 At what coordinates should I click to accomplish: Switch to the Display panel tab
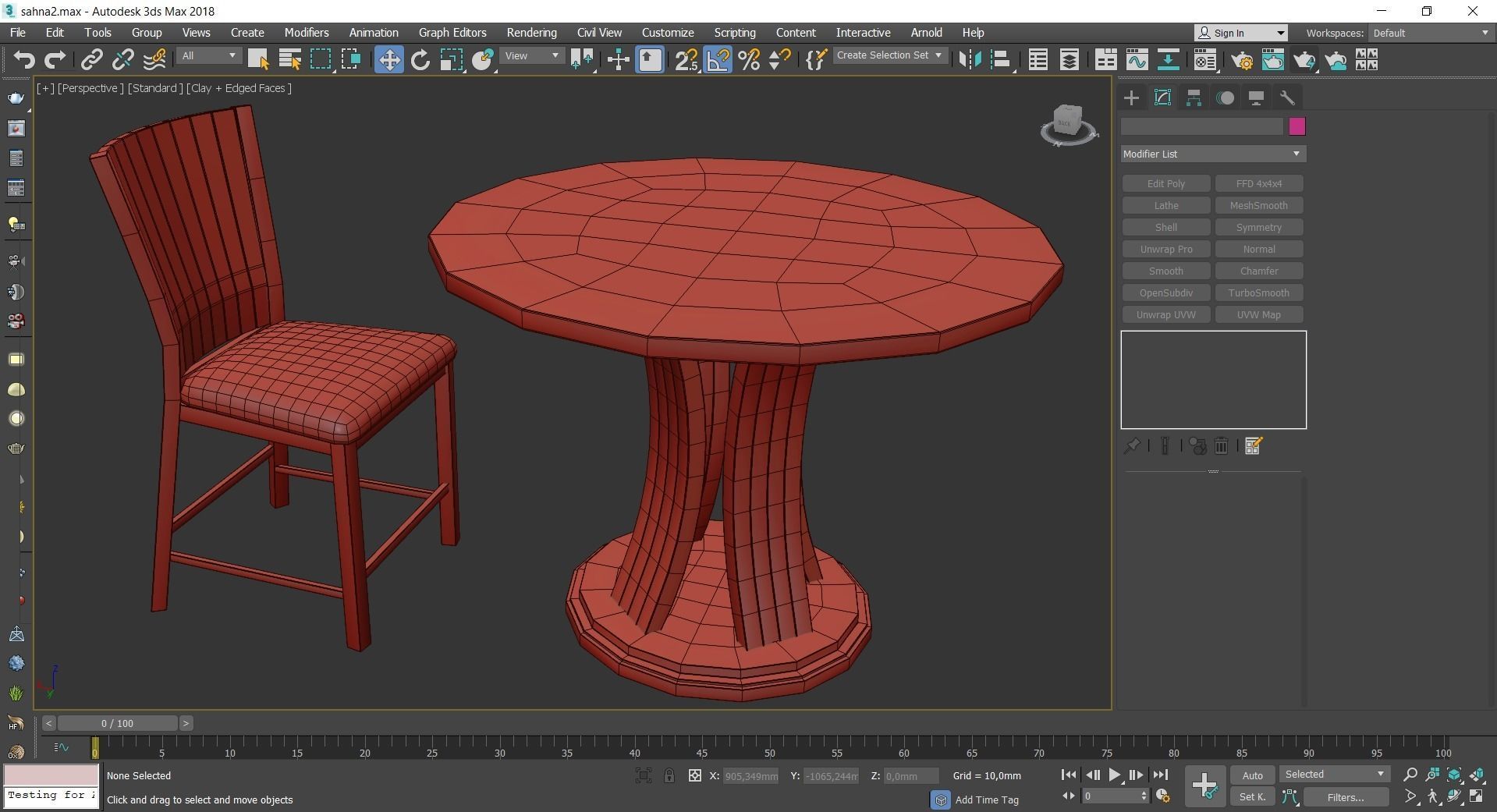1256,98
